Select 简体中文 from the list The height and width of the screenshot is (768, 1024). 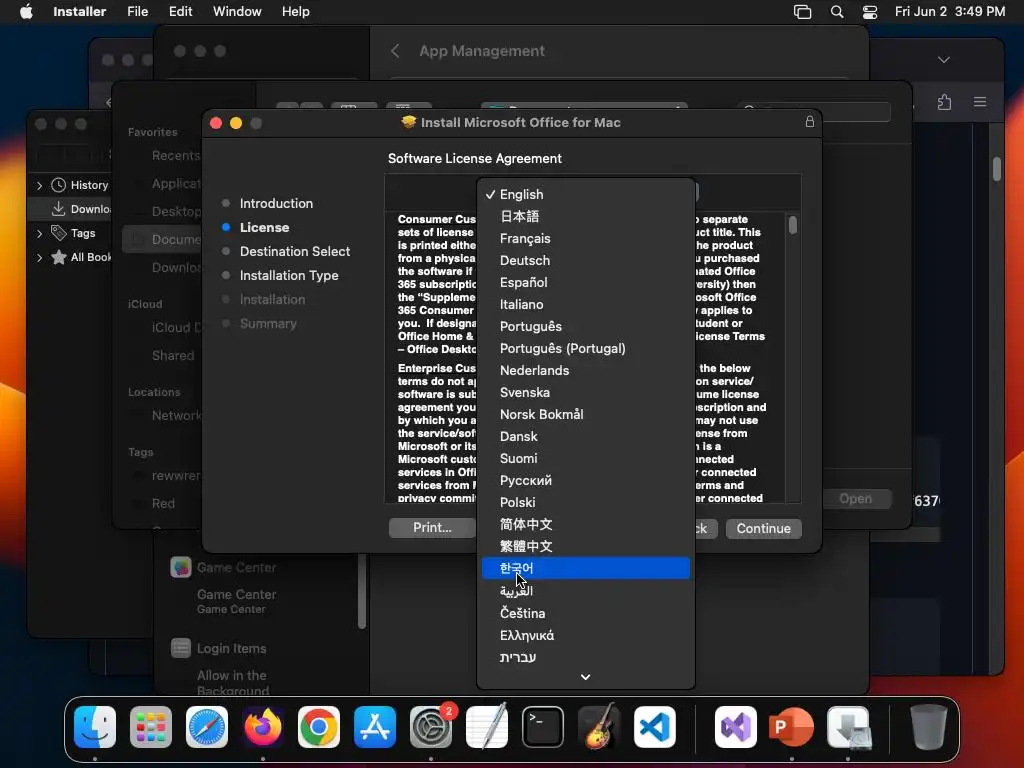point(585,524)
